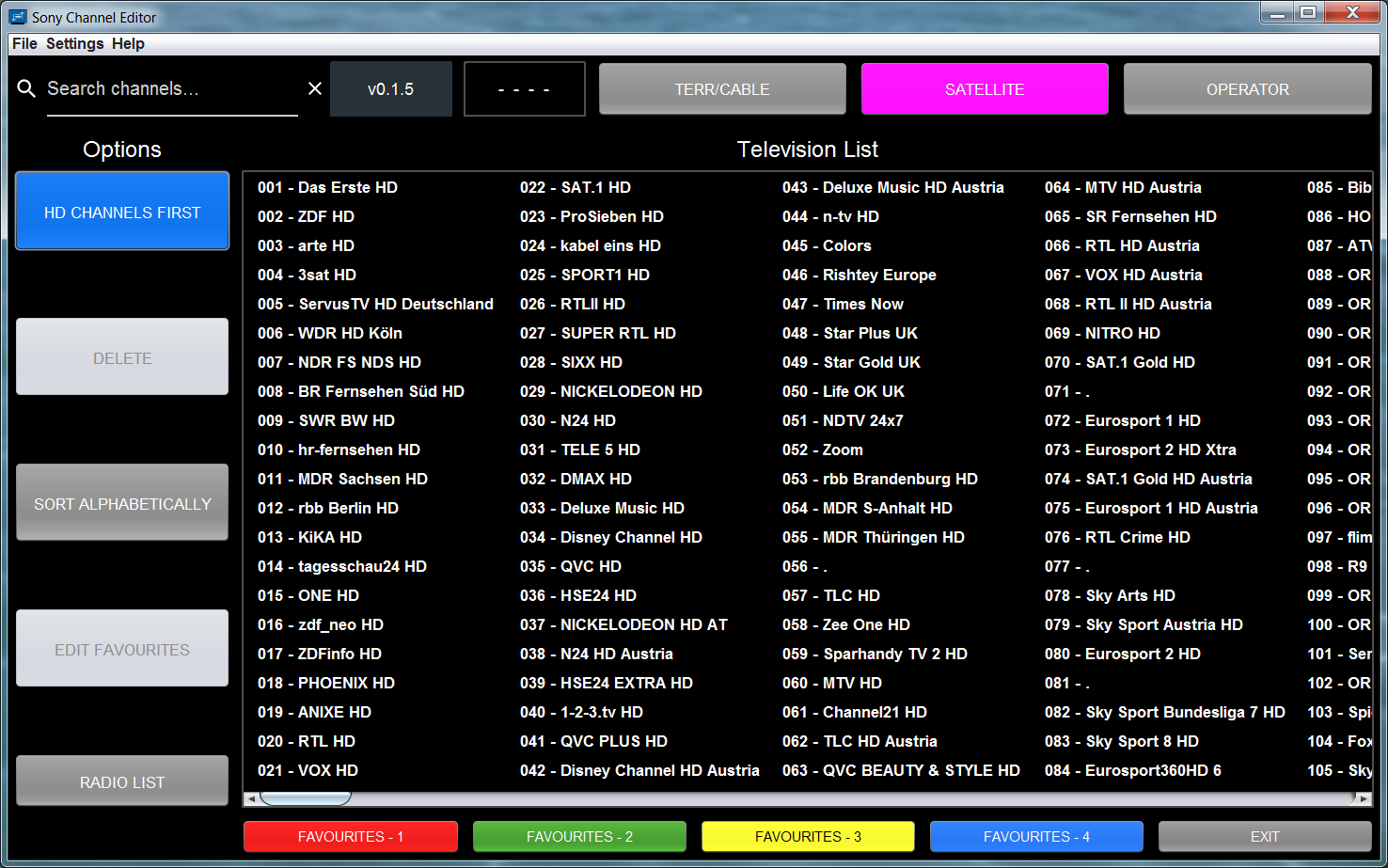The width and height of the screenshot is (1388, 868).
Task: Click the horizontal scrollbar thumb
Action: pyautogui.click(x=305, y=798)
